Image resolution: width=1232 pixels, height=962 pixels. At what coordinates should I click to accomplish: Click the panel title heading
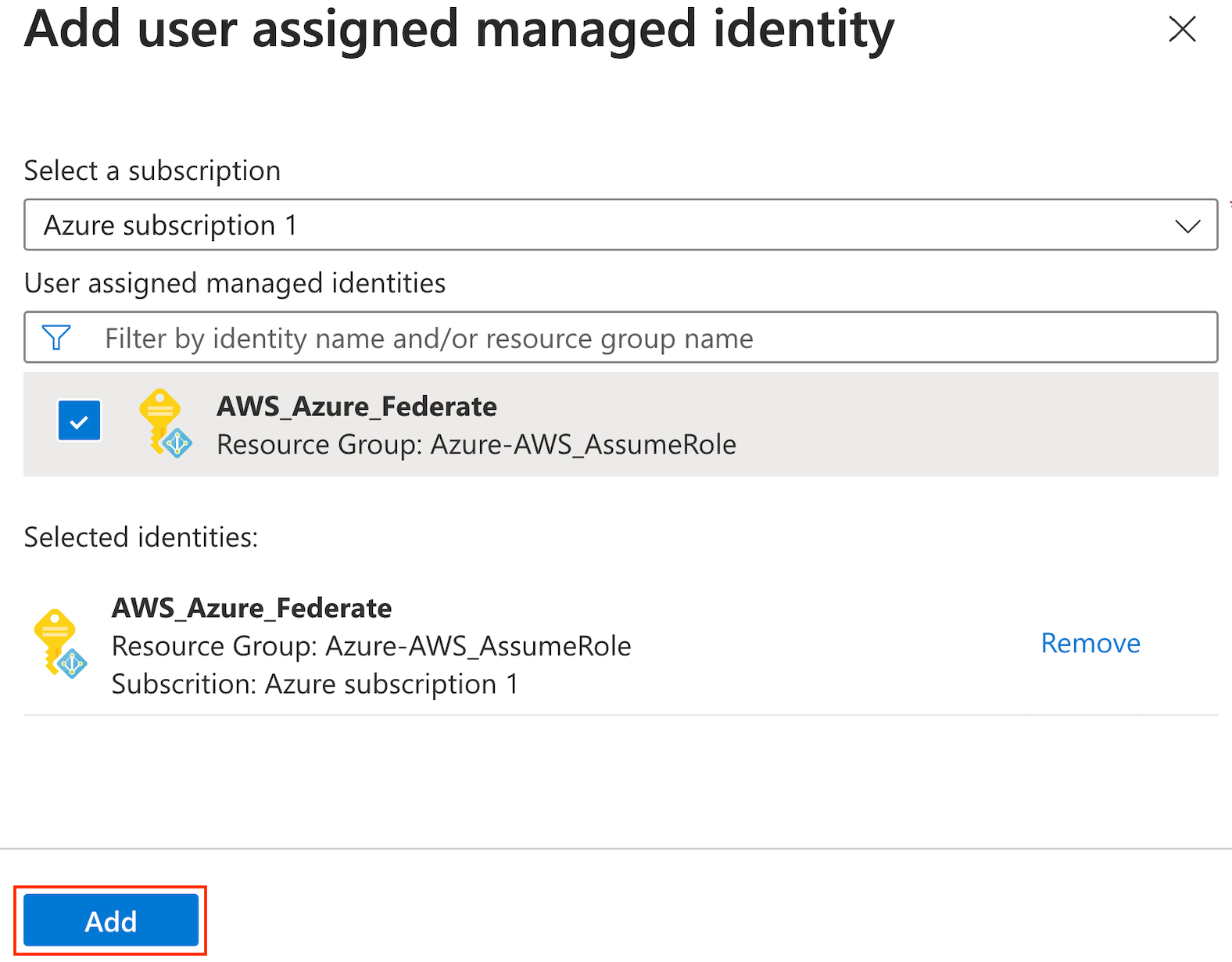(x=459, y=30)
